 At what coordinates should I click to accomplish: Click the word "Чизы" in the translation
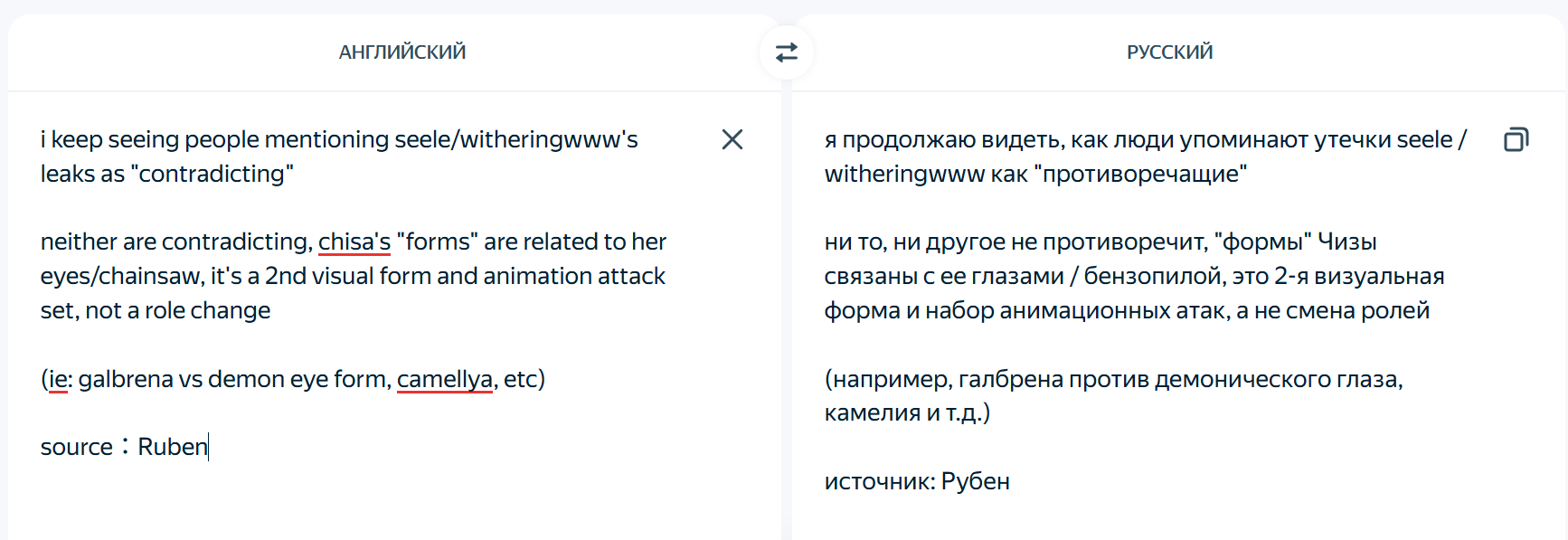click(1346, 242)
